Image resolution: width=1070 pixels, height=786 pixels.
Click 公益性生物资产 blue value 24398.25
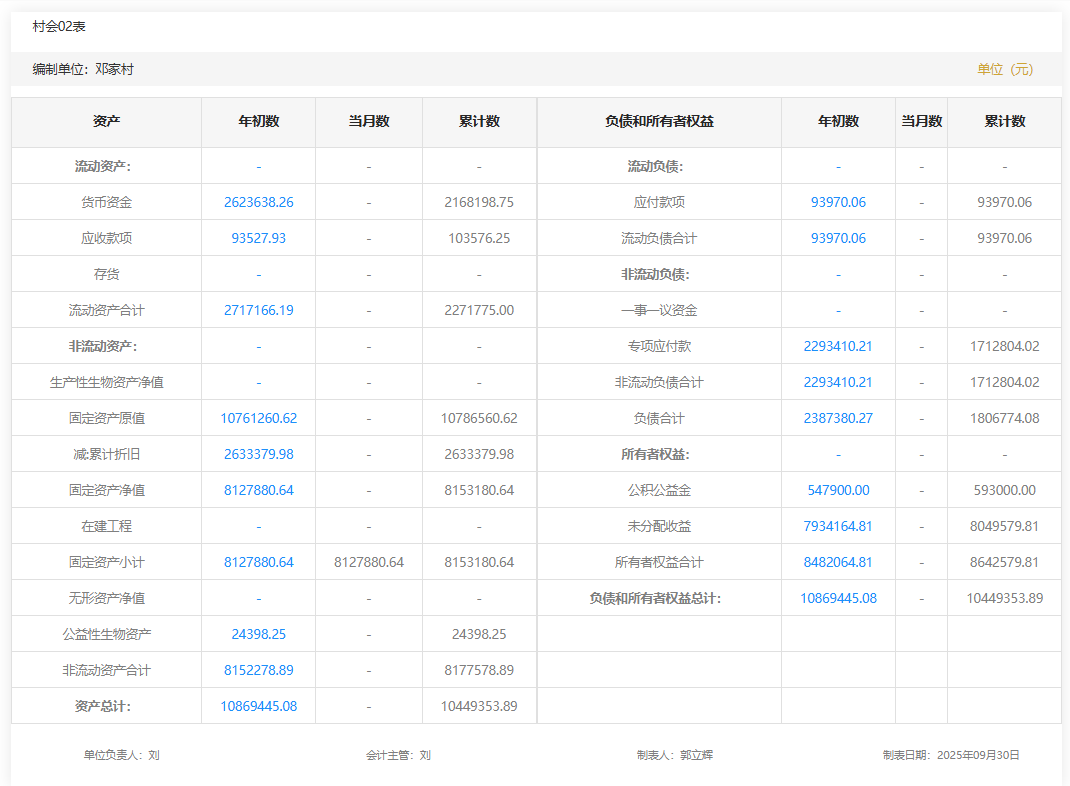pos(258,634)
